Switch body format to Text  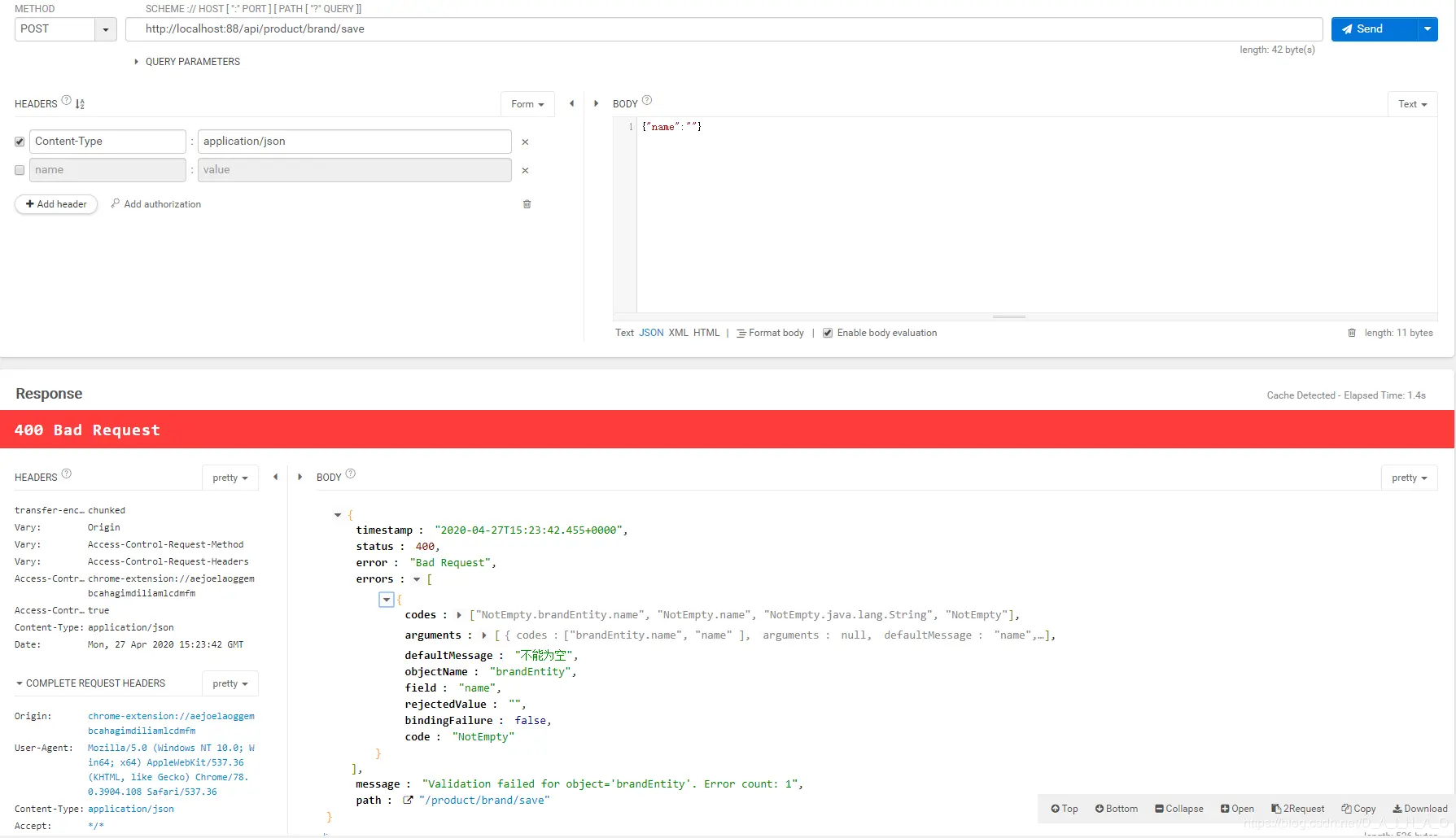[624, 333]
